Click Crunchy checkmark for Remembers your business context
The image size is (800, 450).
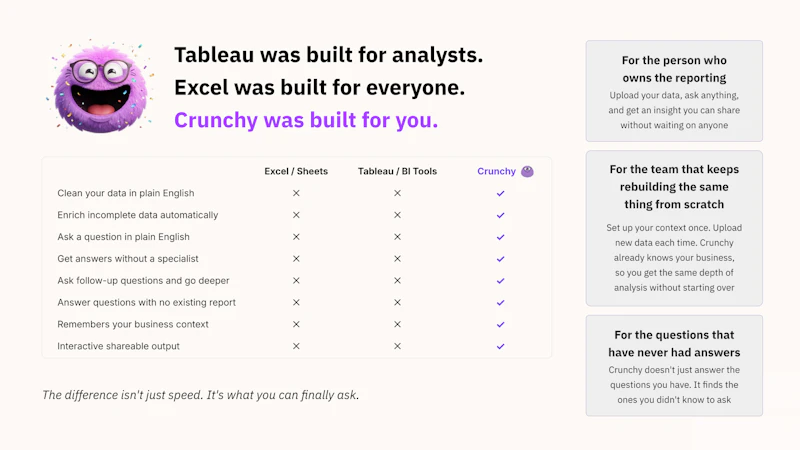(x=501, y=324)
